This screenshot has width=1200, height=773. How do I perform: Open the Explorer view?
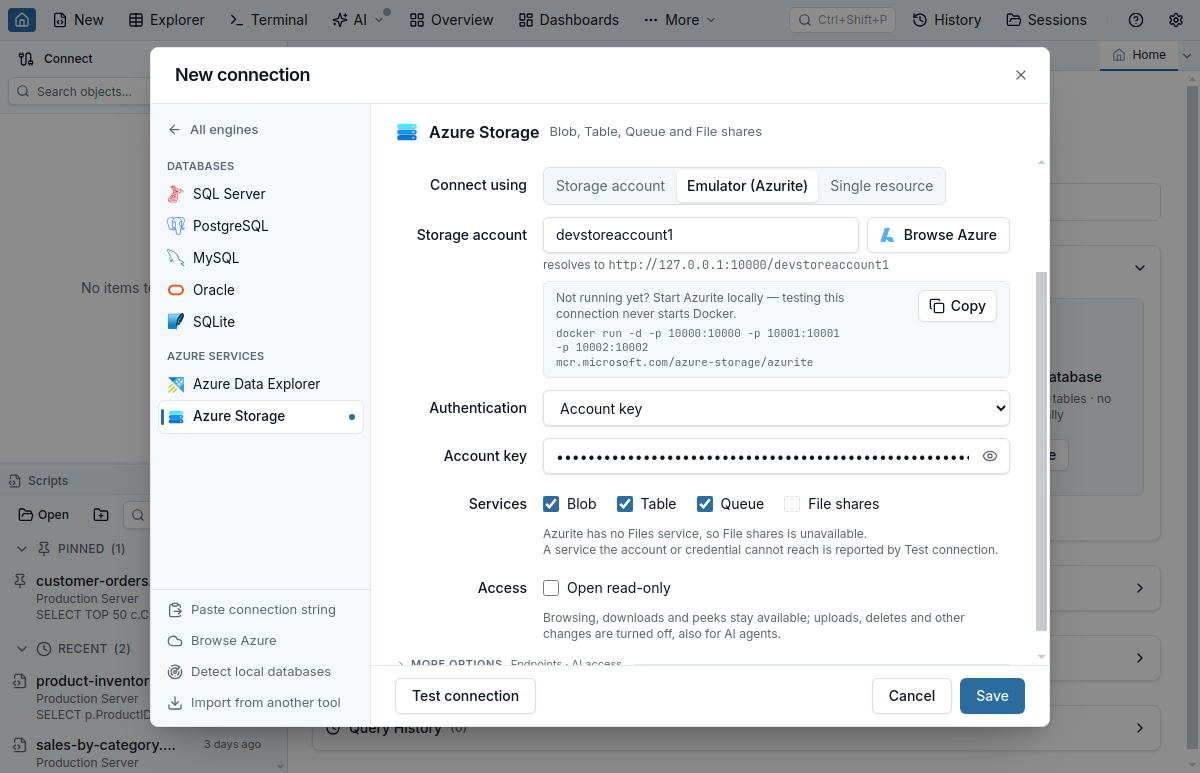[167, 19]
